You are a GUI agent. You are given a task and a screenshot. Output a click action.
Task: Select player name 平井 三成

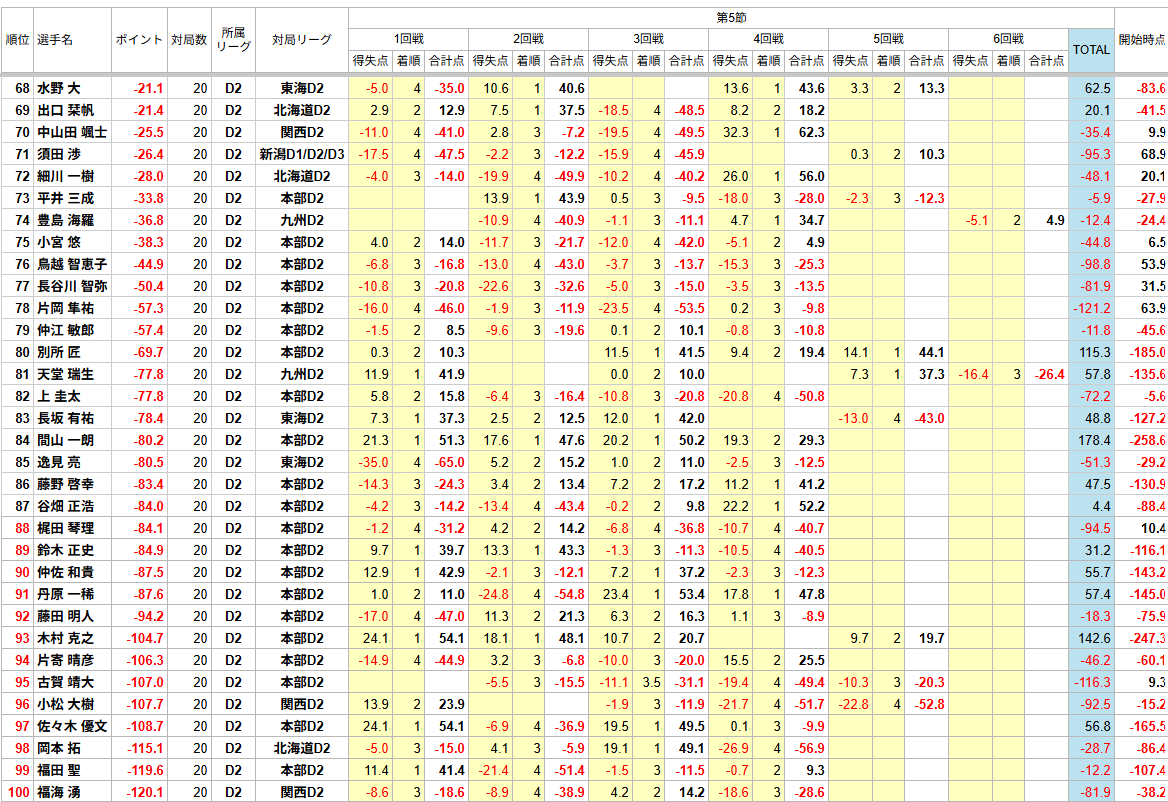tap(66, 198)
